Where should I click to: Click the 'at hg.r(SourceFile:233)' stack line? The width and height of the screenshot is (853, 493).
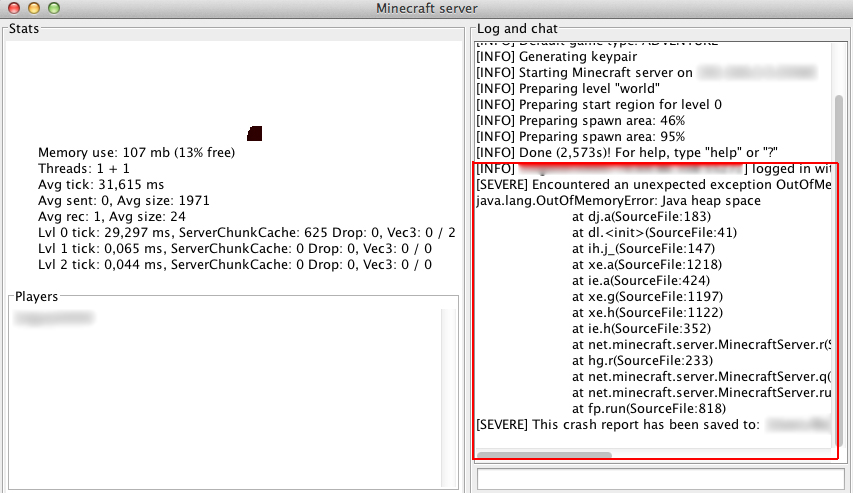click(x=642, y=361)
